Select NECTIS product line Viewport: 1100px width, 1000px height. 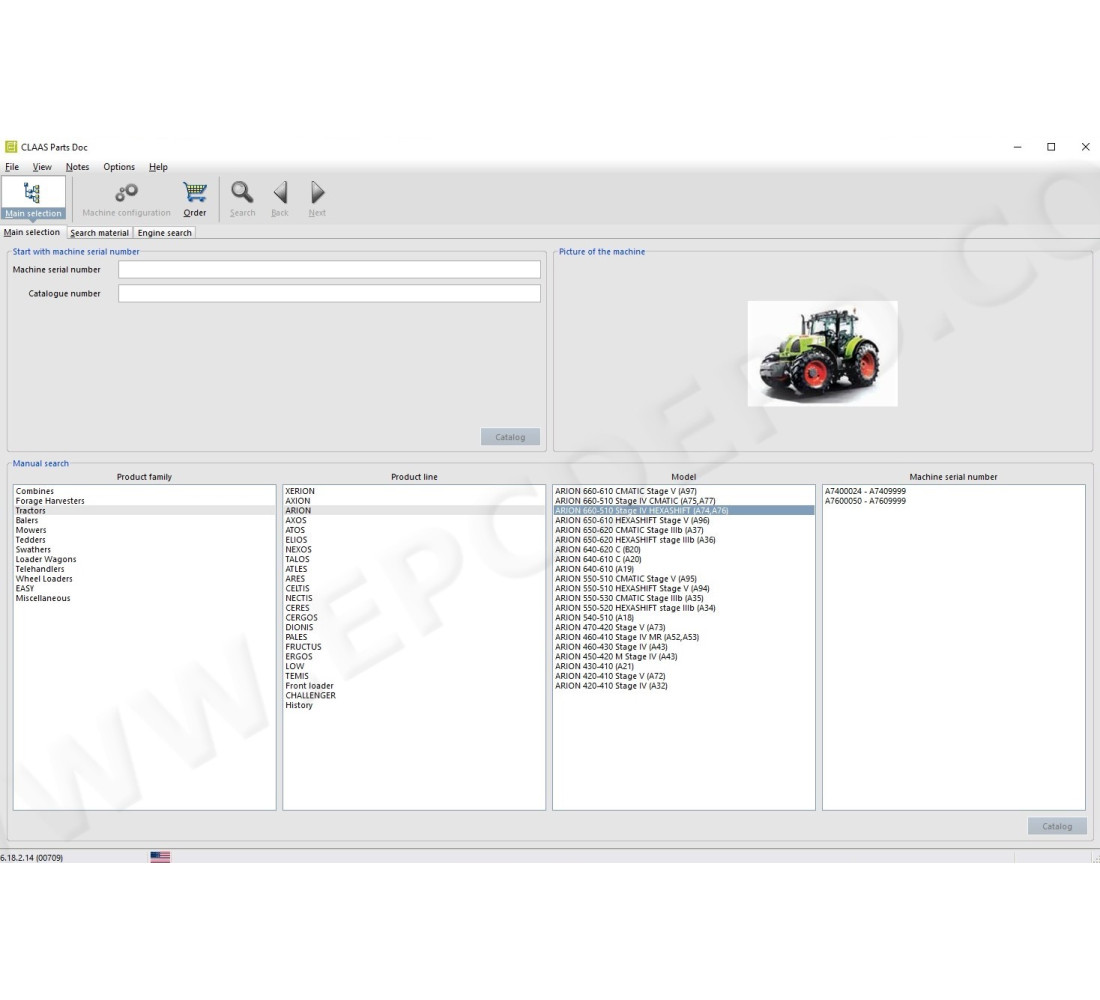414,599
